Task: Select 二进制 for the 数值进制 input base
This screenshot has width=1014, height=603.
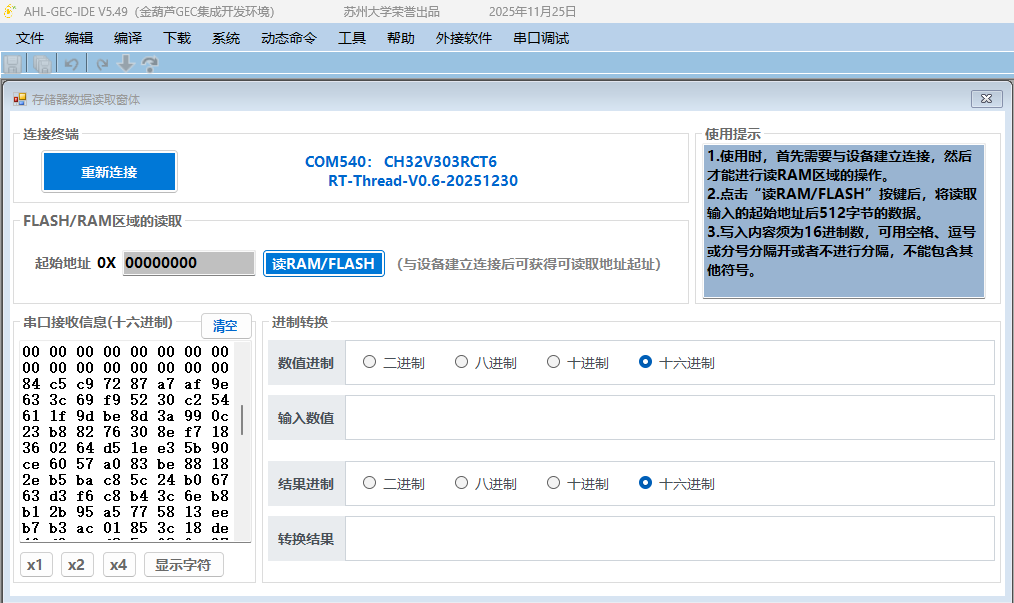Action: click(370, 362)
